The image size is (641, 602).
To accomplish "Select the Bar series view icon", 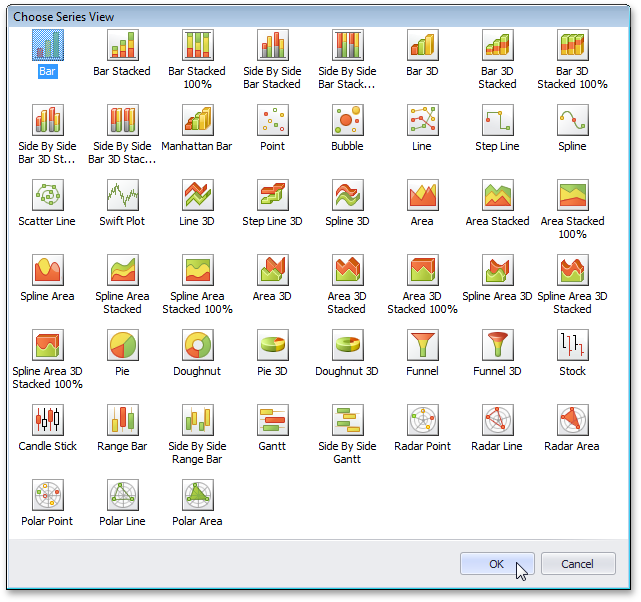I will click(x=48, y=45).
